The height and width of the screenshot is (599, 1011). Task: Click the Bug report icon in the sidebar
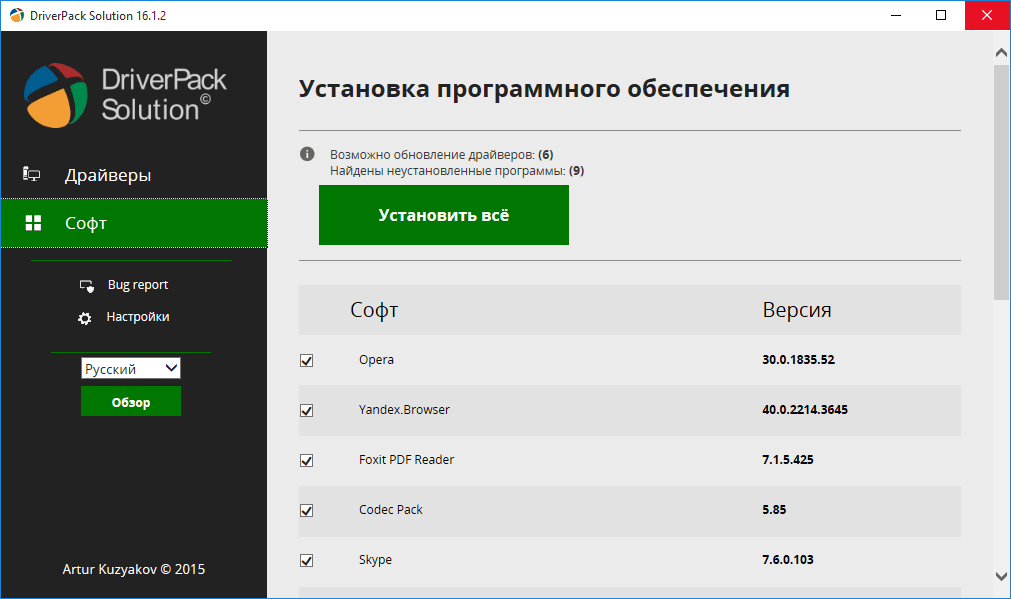click(86, 284)
